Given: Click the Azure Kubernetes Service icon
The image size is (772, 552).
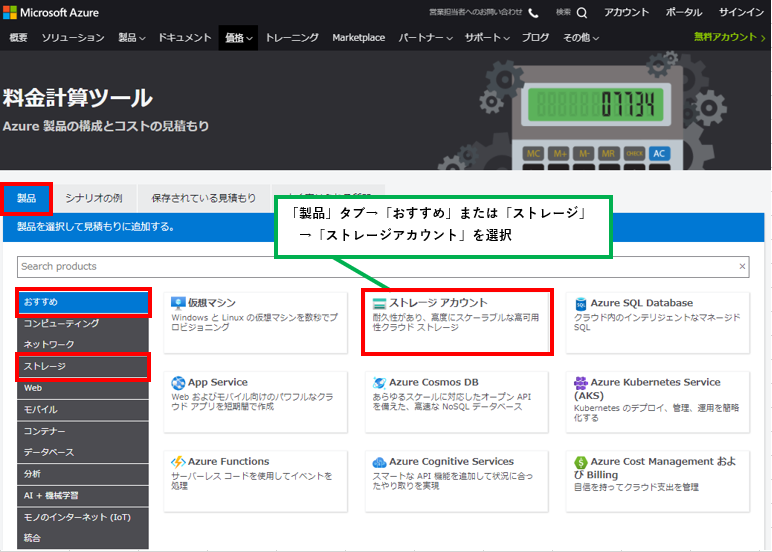Looking at the screenshot, I should point(581,383).
